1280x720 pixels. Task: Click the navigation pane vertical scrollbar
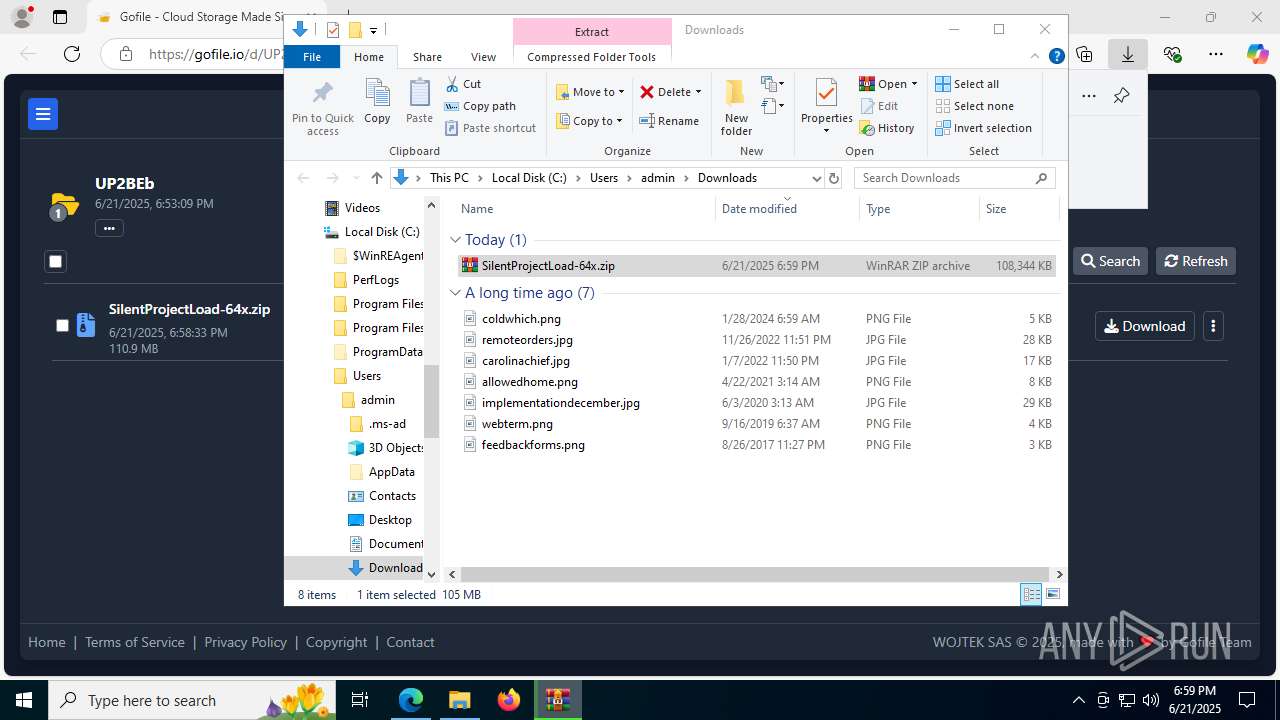click(432, 400)
